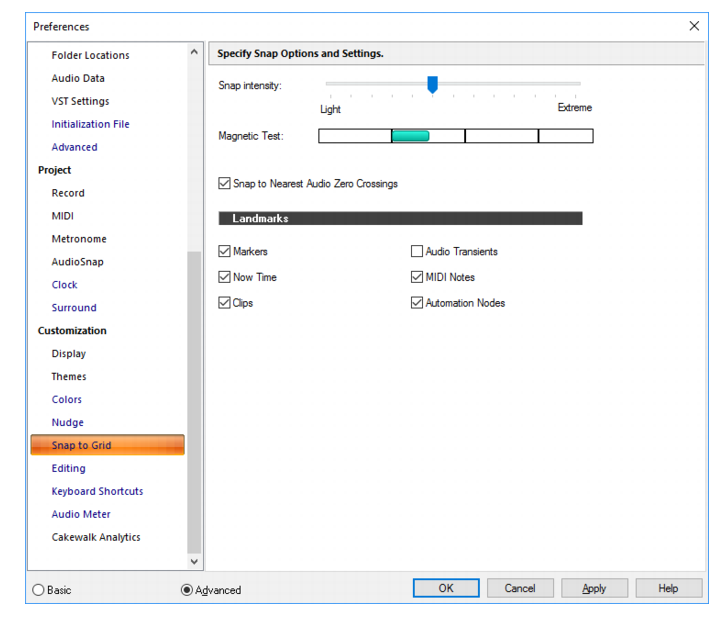Open the Keyboard Shortcuts preferences page
Screen dimensions: 724x623
pyautogui.click(x=97, y=491)
